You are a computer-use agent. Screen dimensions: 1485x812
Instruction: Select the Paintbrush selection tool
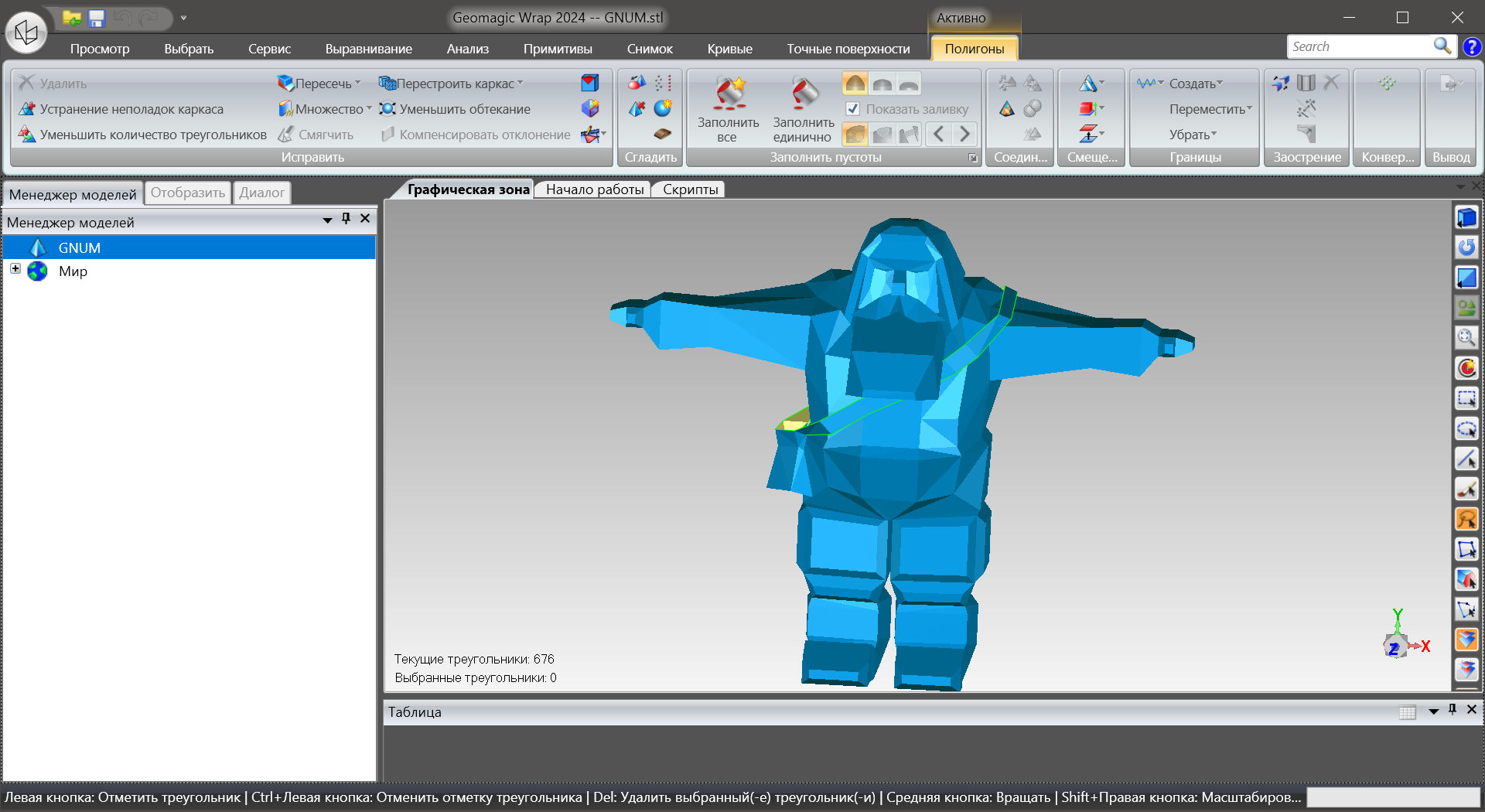pyautogui.click(x=1466, y=489)
